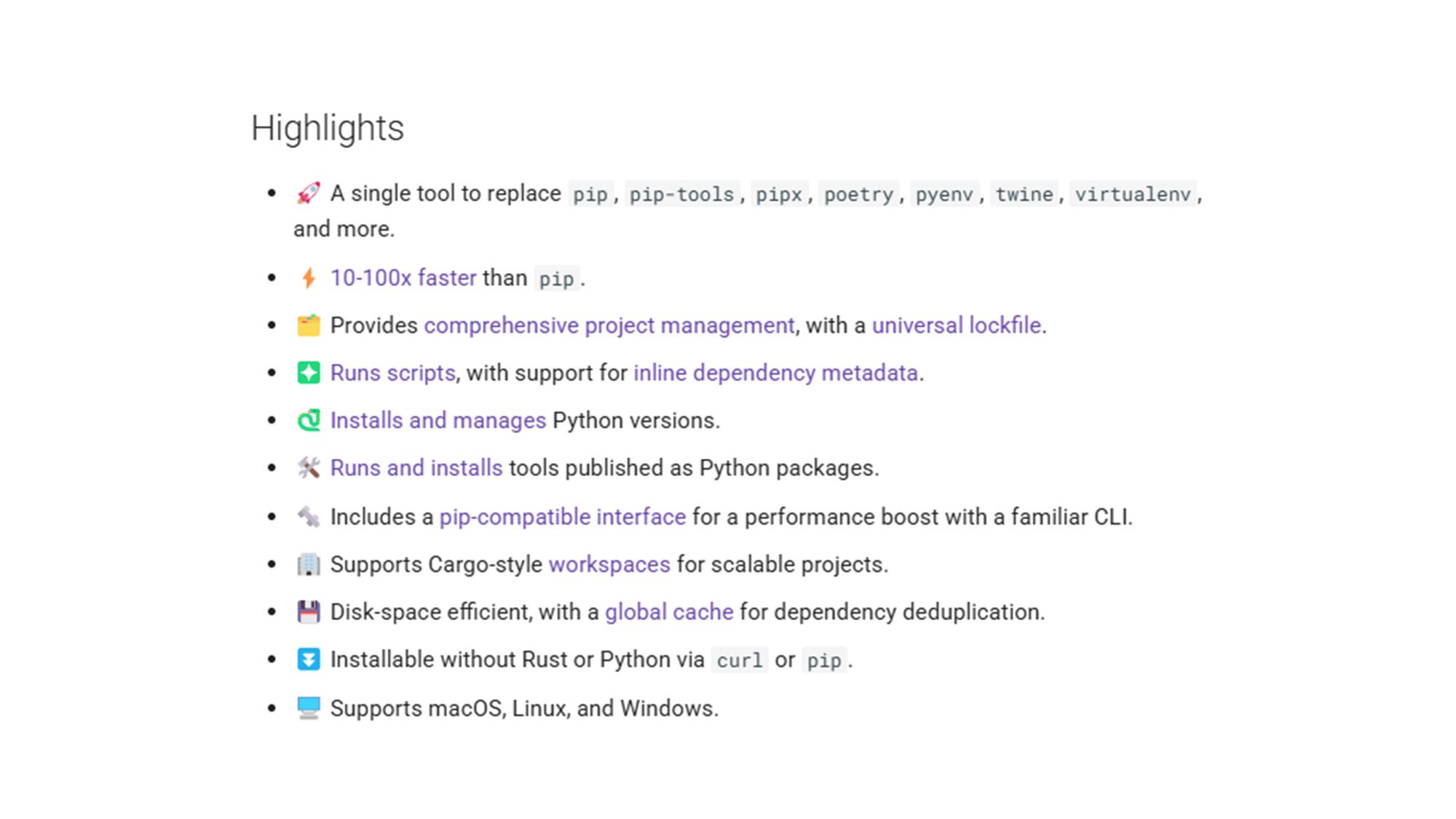The height and width of the screenshot is (819, 1456).
Task: Open inline dependency metadata link
Action: pos(775,373)
